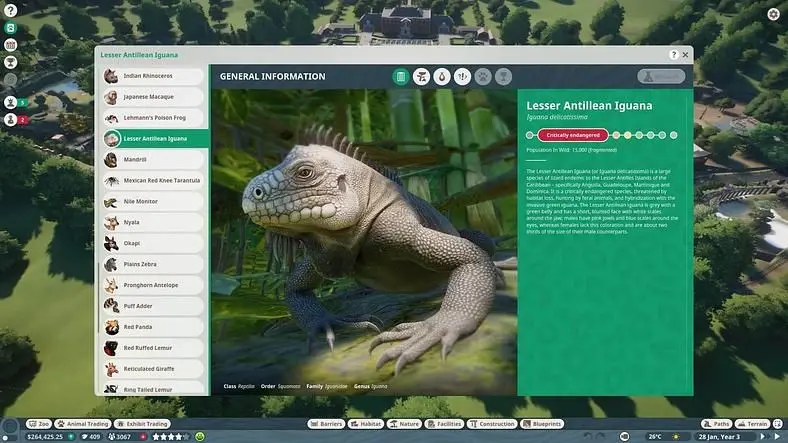Open the Habitat build menu
This screenshot has height=443, width=788.
coord(366,424)
